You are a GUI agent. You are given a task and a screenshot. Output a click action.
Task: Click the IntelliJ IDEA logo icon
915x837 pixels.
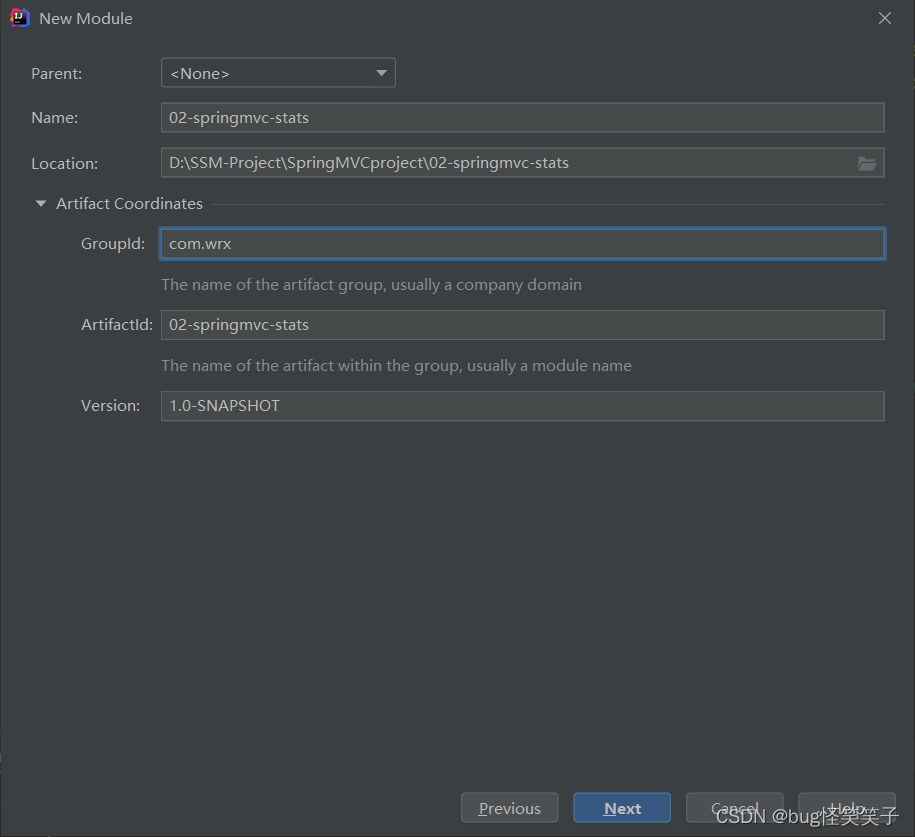(x=19, y=18)
